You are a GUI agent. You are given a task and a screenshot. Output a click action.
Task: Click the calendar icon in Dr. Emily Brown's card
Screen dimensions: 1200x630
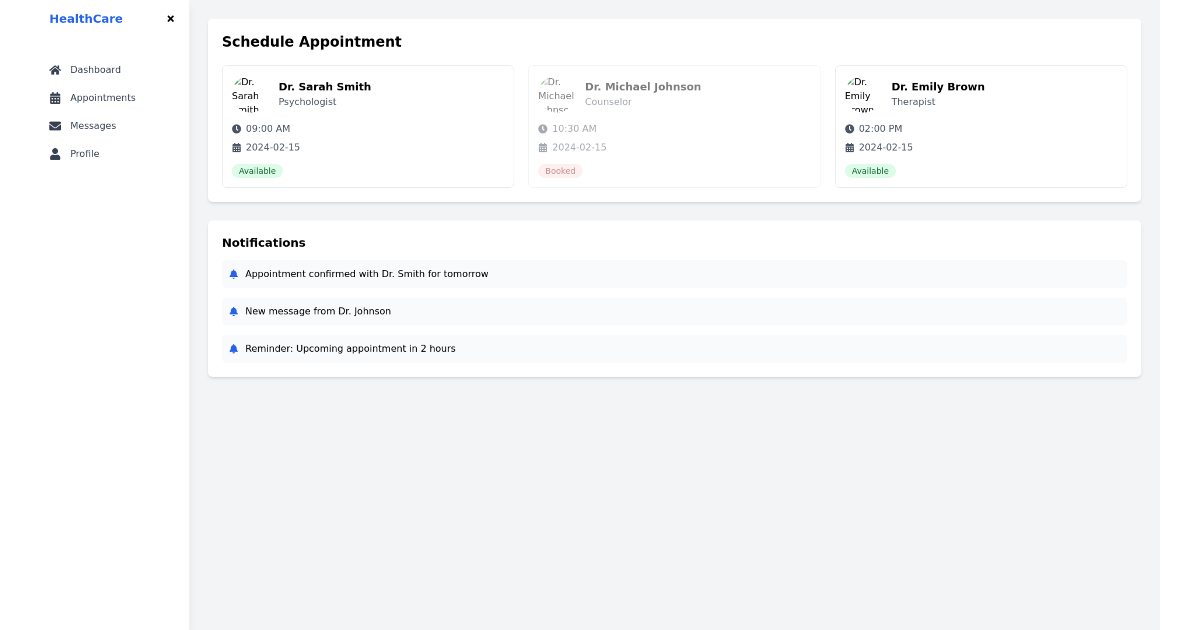[x=849, y=148]
